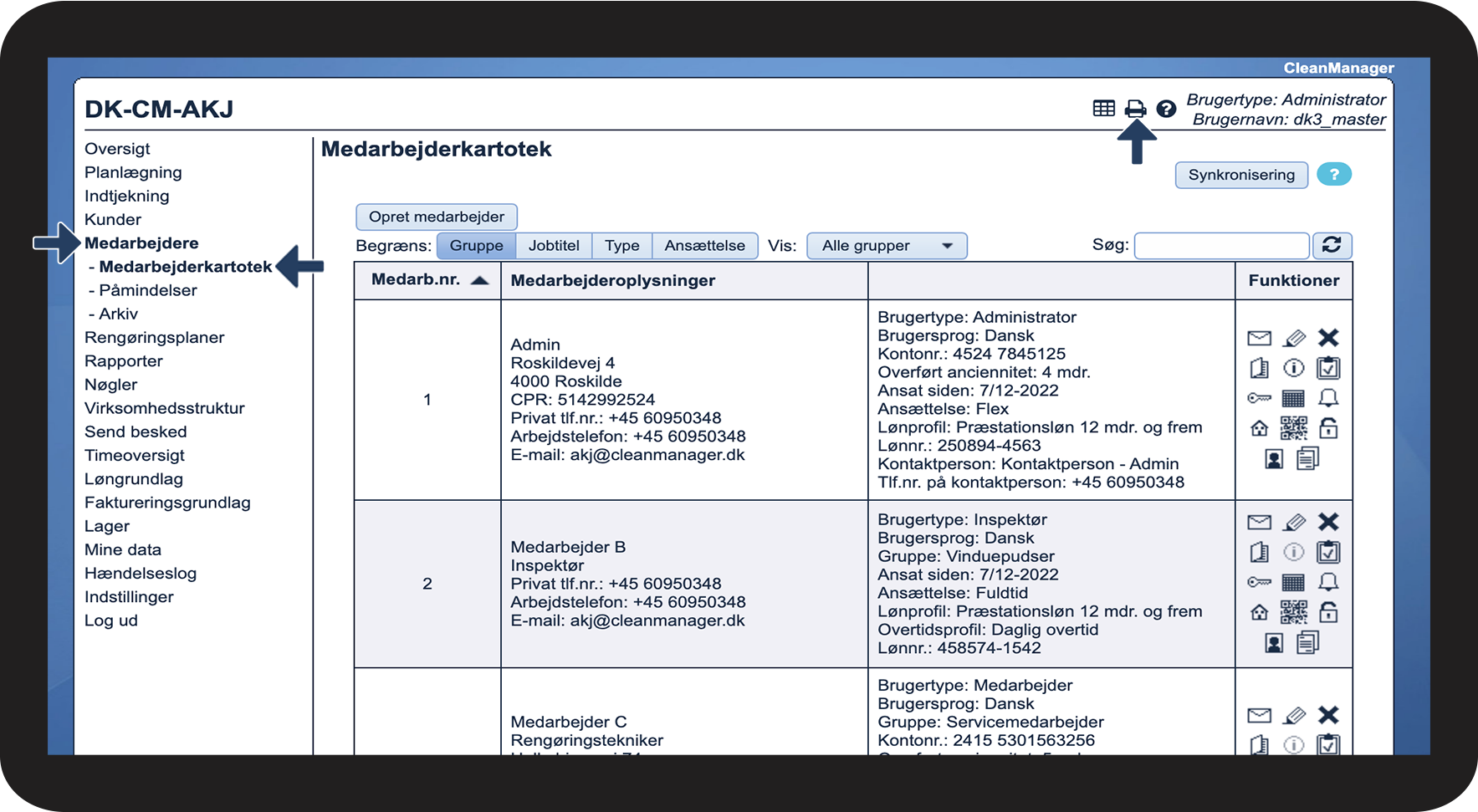Edit Medarbejder B with pencil icon
The height and width of the screenshot is (812, 1478).
(1294, 522)
